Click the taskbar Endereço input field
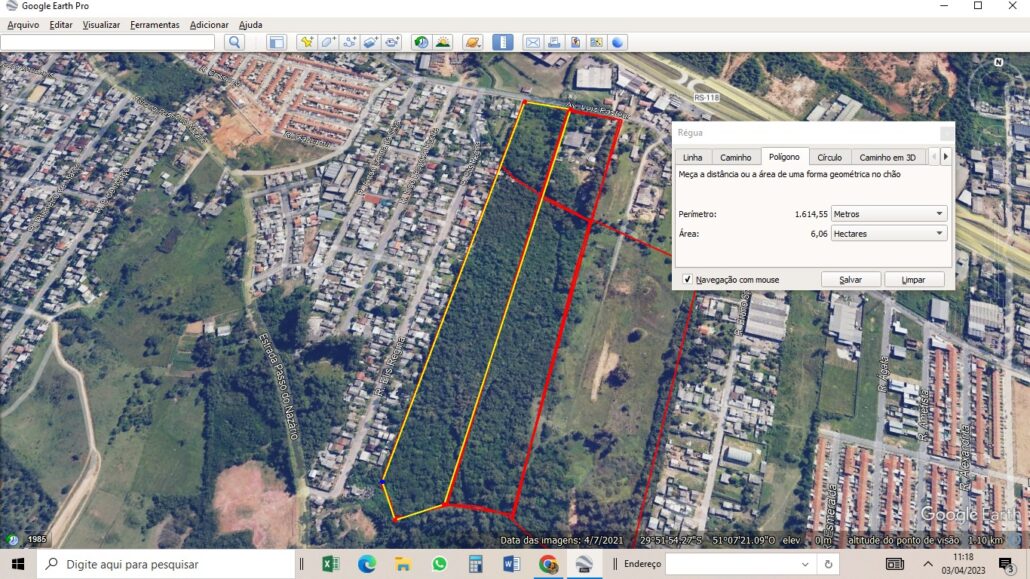The image size is (1030, 579). (732, 564)
